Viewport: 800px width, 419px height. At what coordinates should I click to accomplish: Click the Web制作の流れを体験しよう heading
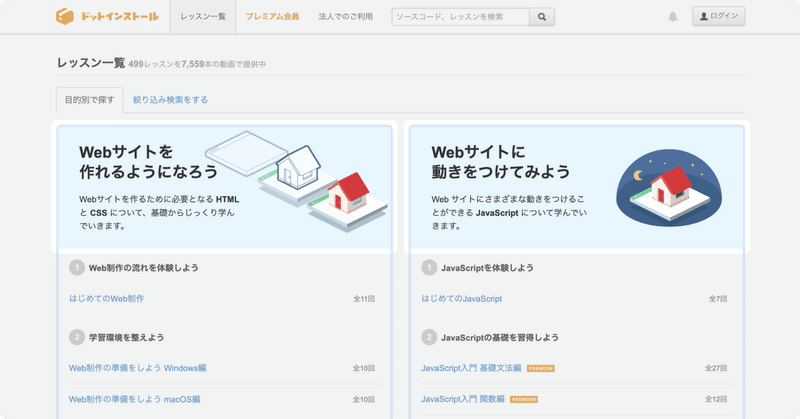coord(143,267)
